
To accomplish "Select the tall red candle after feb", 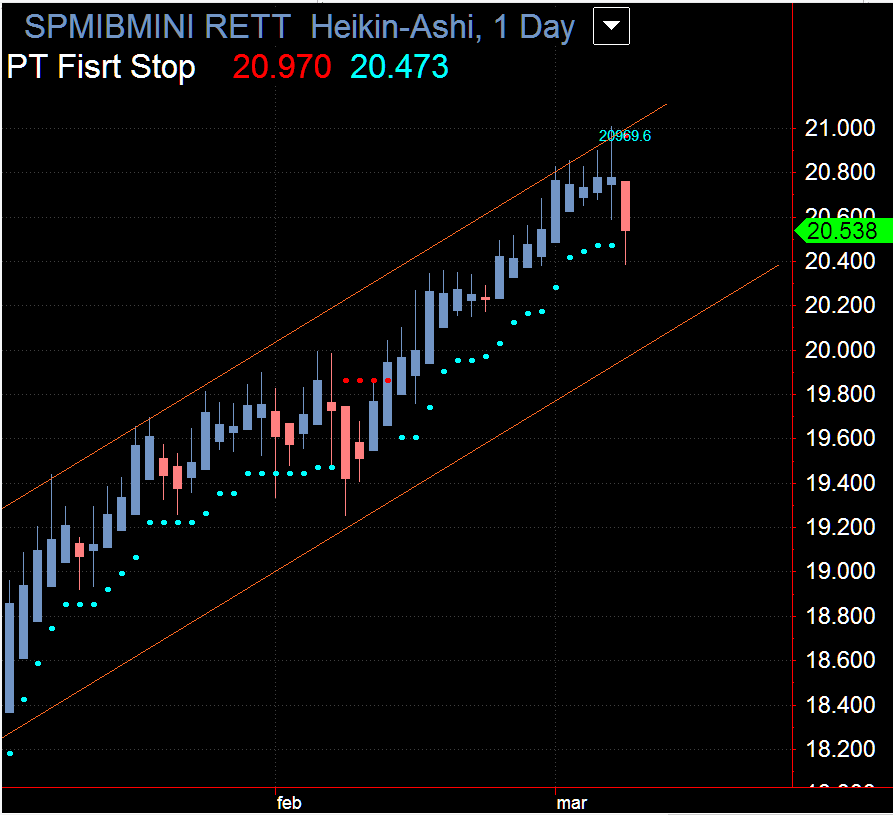I will coord(345,442).
